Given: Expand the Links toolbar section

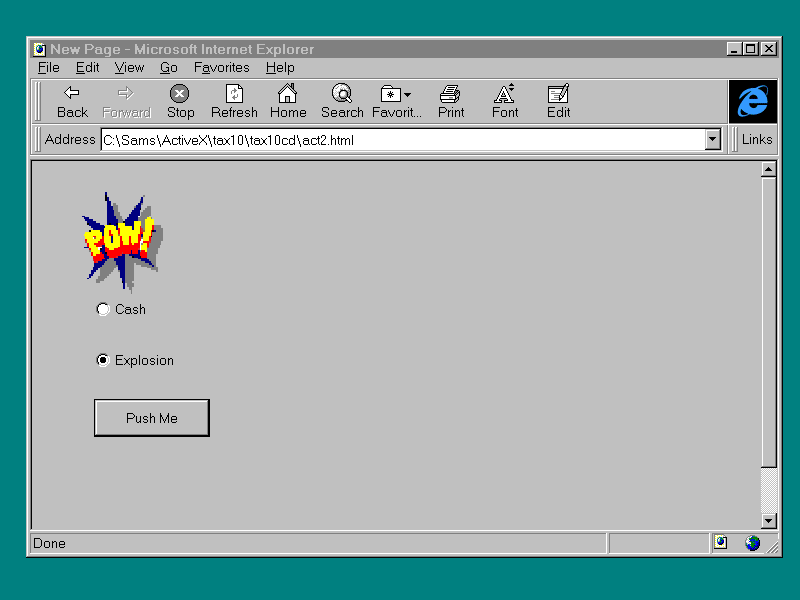Looking at the screenshot, I should (756, 140).
